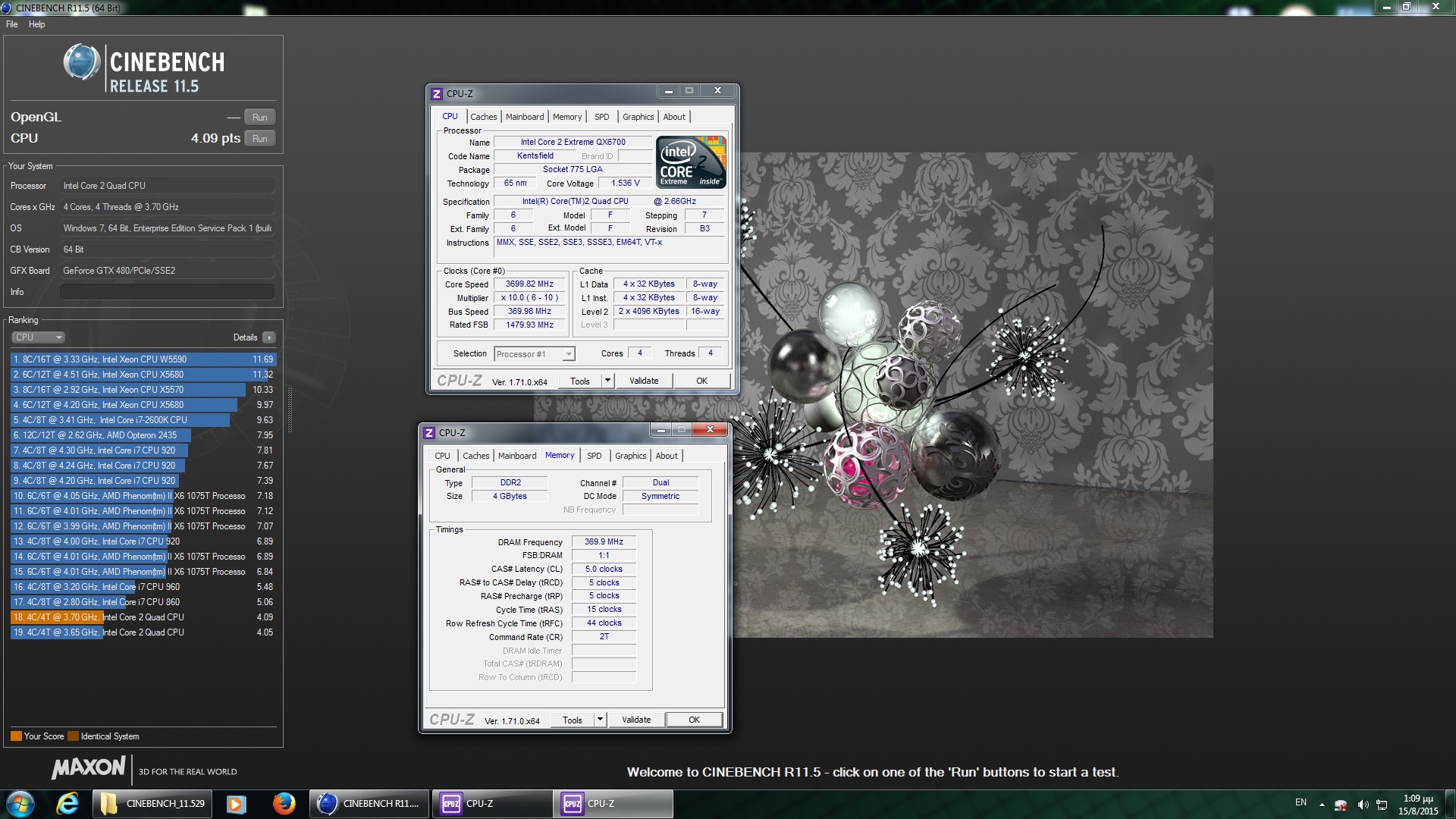Activate second CPU-Z taskbar item
Screen dimensions: 1456x819
coord(613,804)
